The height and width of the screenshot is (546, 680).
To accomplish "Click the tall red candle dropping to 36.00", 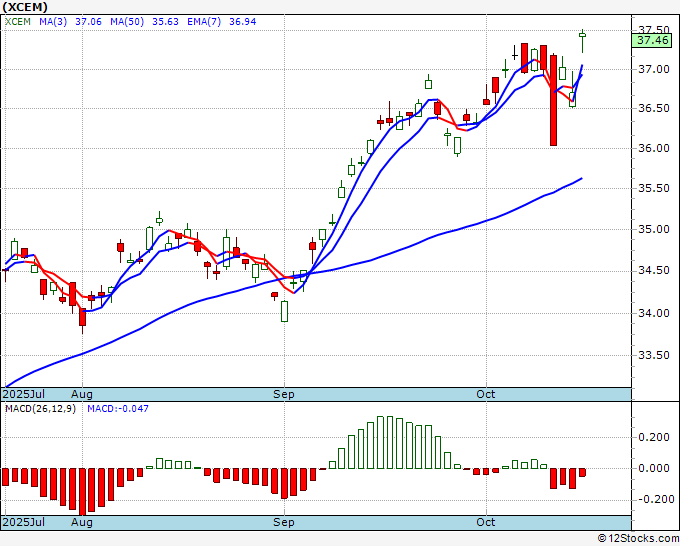I will (553, 100).
